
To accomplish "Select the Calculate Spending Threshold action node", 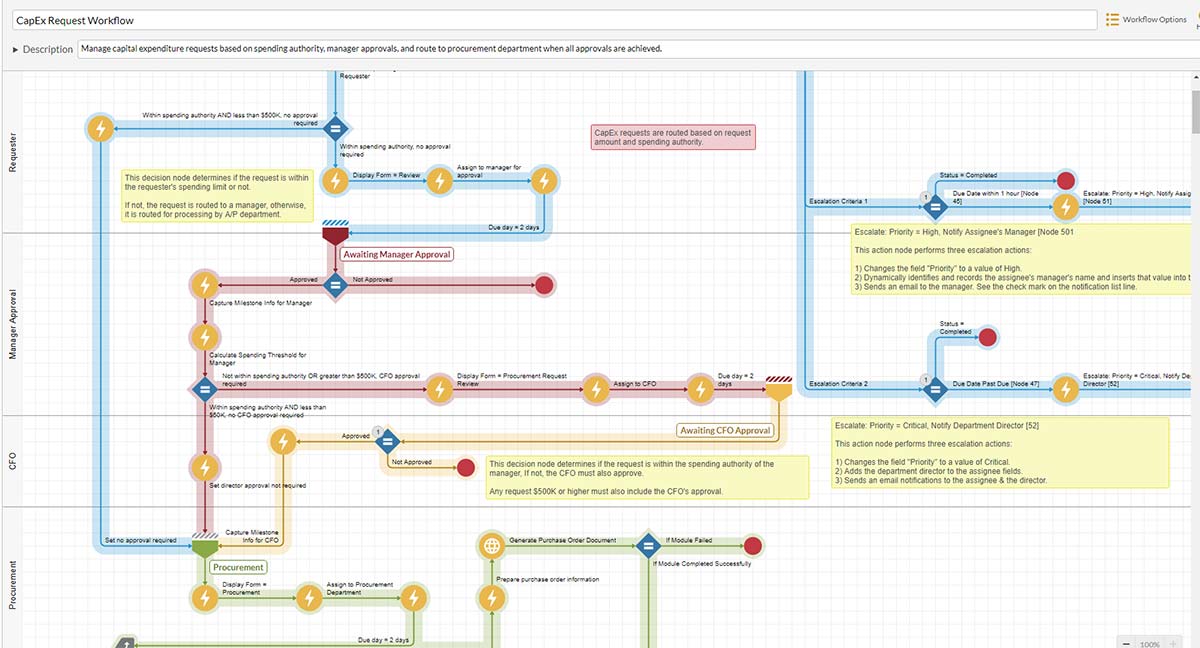I will pyautogui.click(x=204, y=337).
